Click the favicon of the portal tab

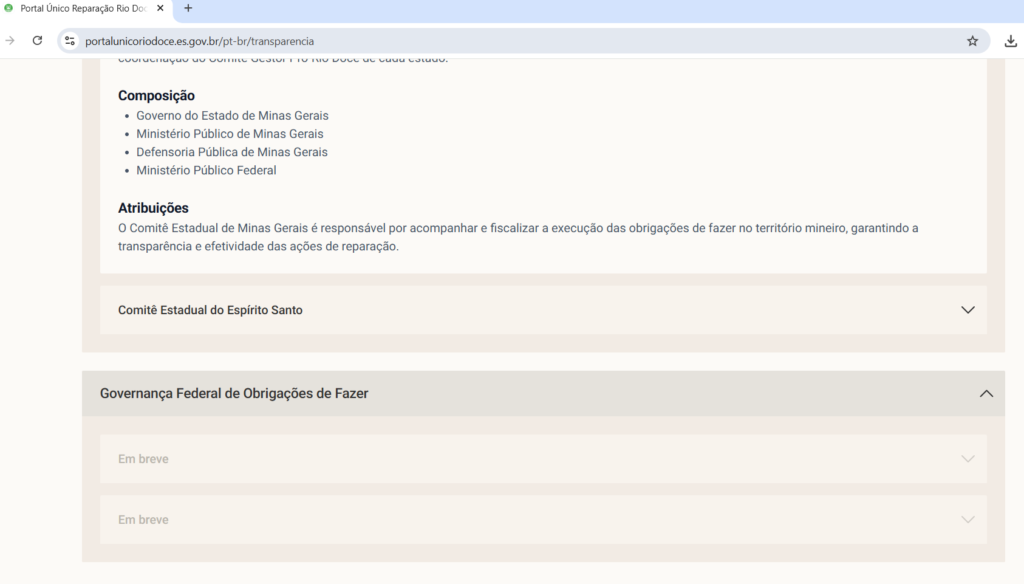coord(9,8)
